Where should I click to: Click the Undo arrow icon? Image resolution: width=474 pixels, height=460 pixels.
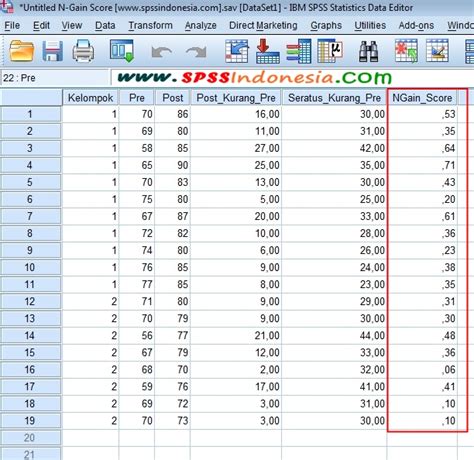pos(162,52)
